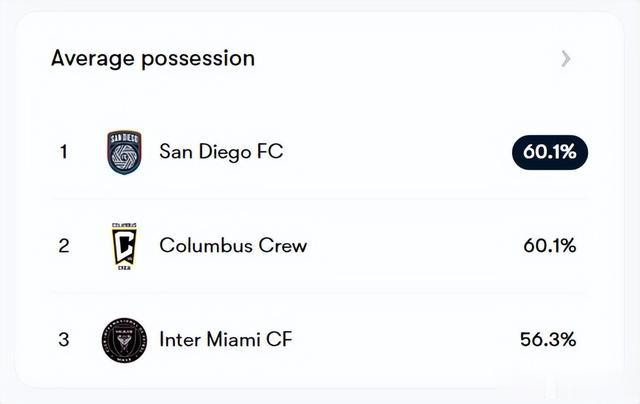Click the San Diego FC crest logo

click(124, 152)
